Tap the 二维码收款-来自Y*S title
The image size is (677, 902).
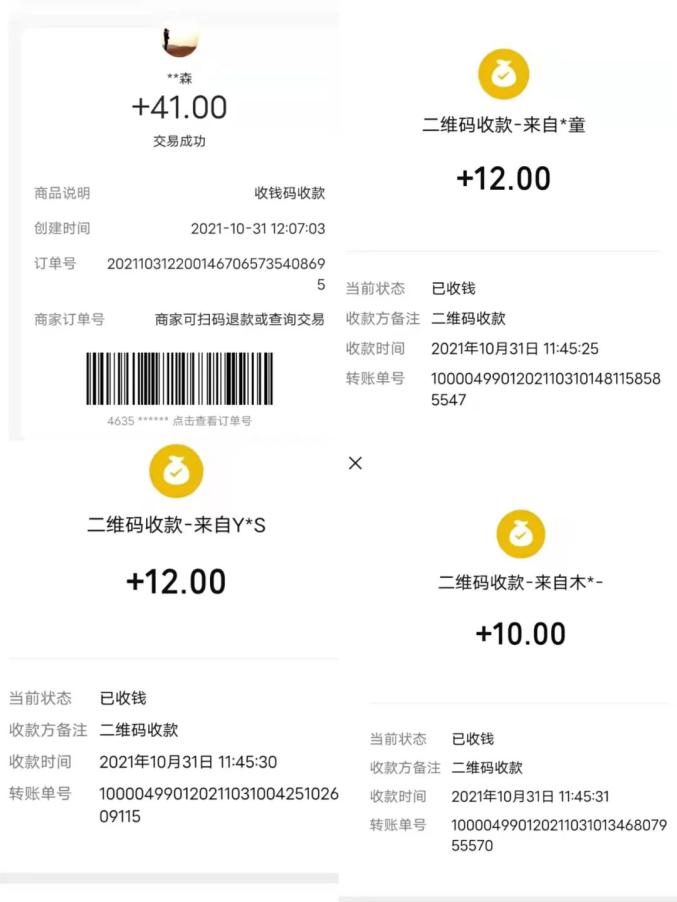pyautogui.click(x=176, y=524)
